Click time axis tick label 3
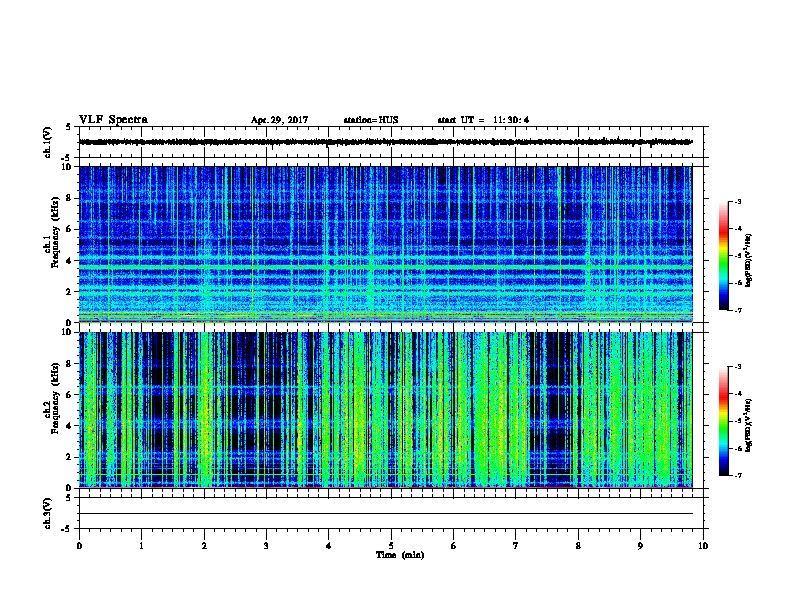The height and width of the screenshot is (612, 792). point(267,546)
